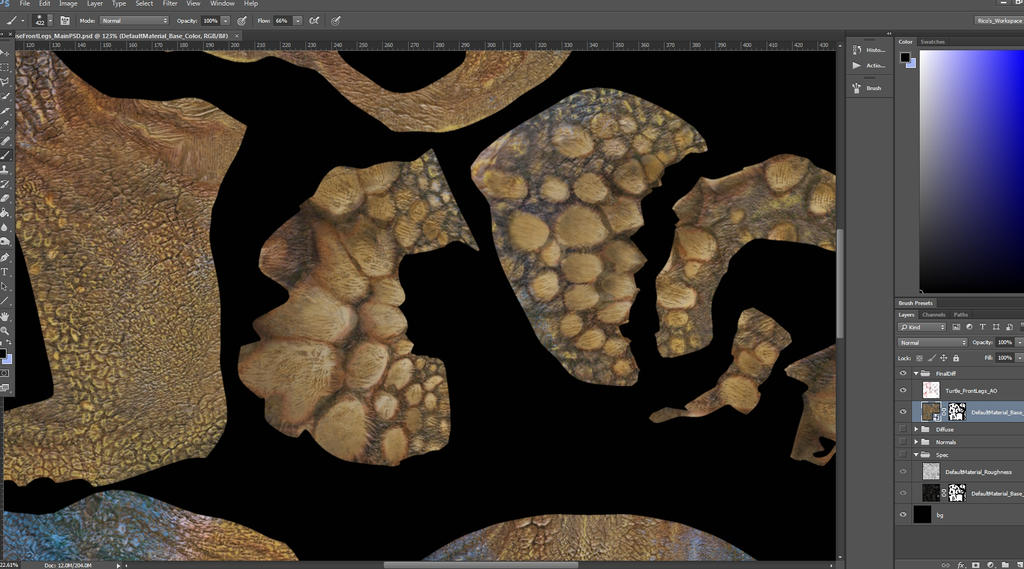Image resolution: width=1024 pixels, height=569 pixels.
Task: Select the Blur tool
Action: (5, 227)
